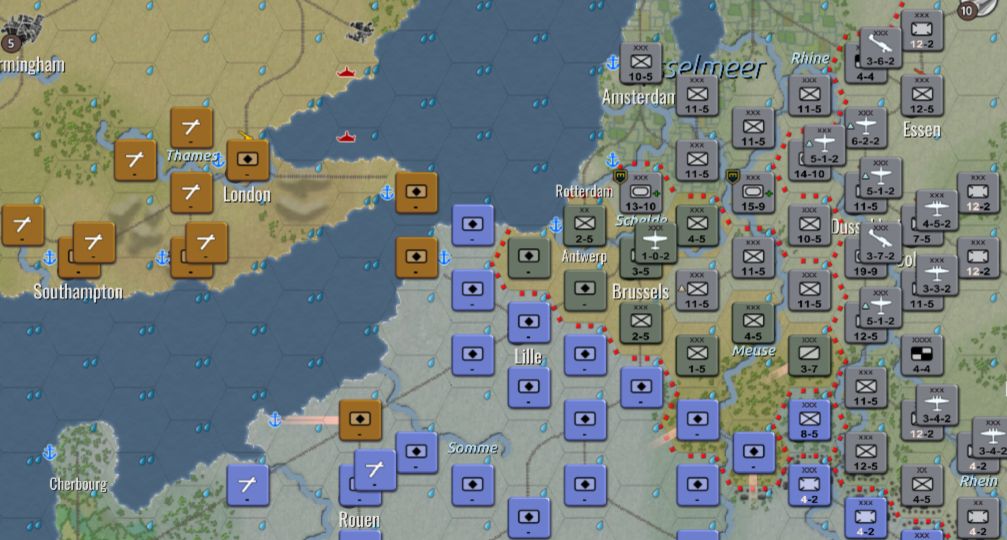Select the 5-1-2 fighter overlapping the 14-10 unit
This screenshot has height=540, width=1007.
point(824,146)
